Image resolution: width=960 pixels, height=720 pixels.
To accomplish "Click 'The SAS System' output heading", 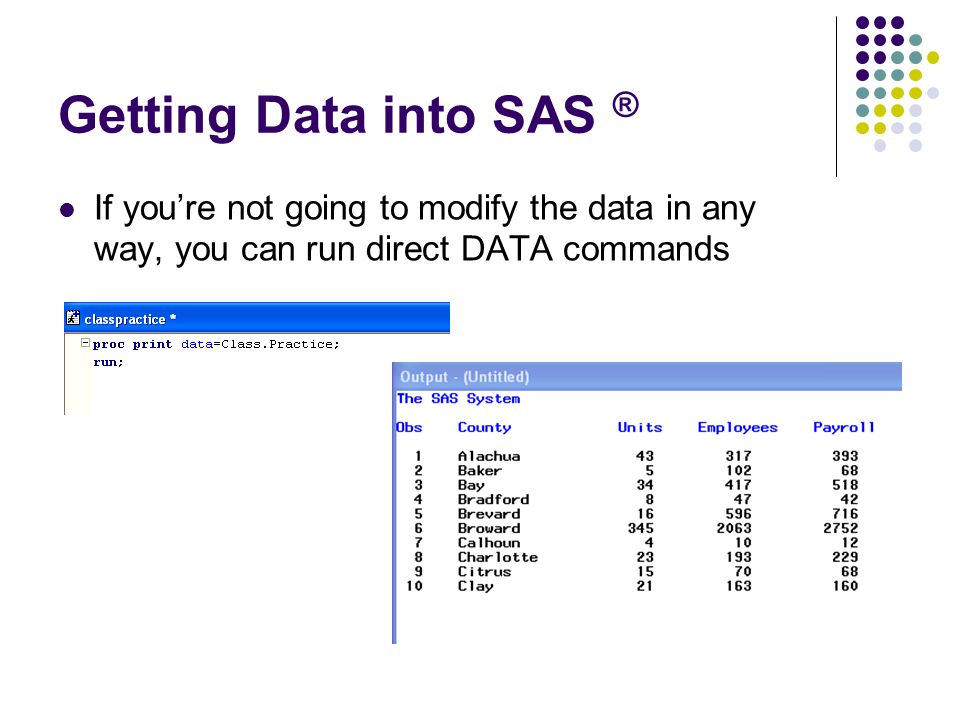I will (459, 399).
